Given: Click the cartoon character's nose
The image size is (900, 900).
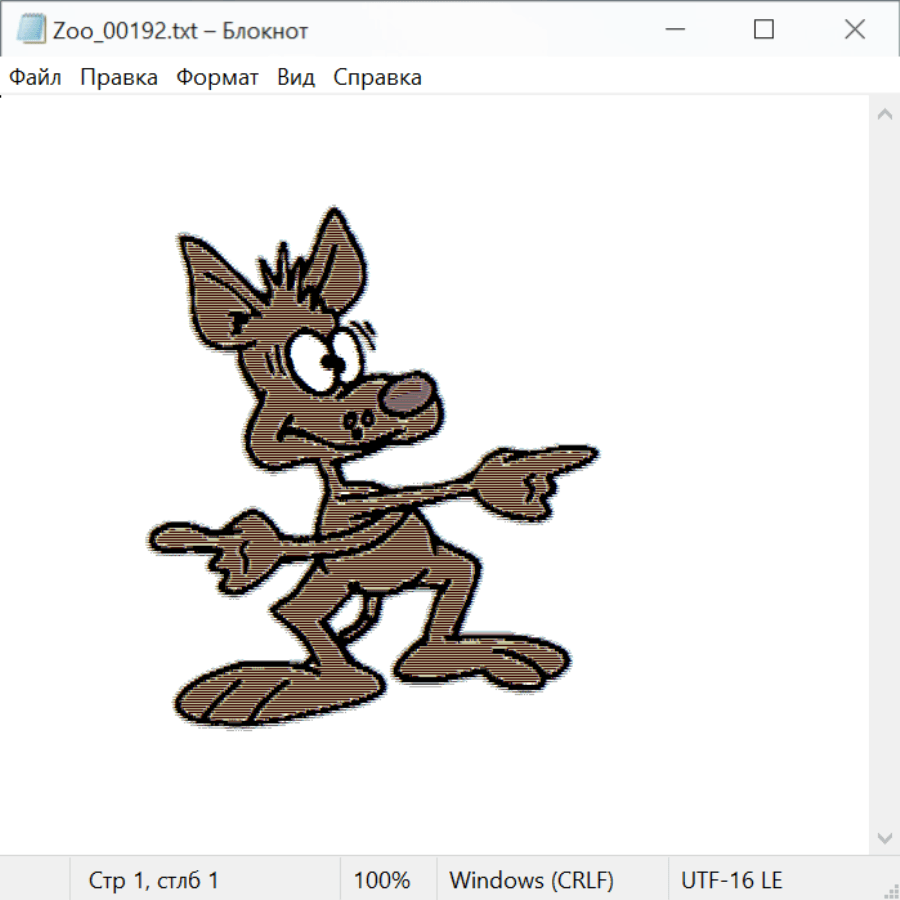Looking at the screenshot, I should [x=410, y=393].
